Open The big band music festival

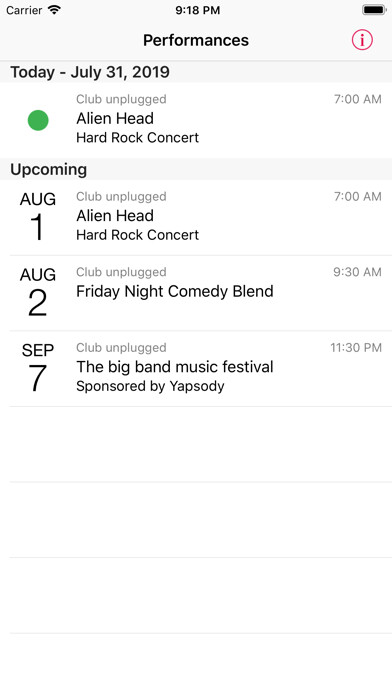(196, 368)
